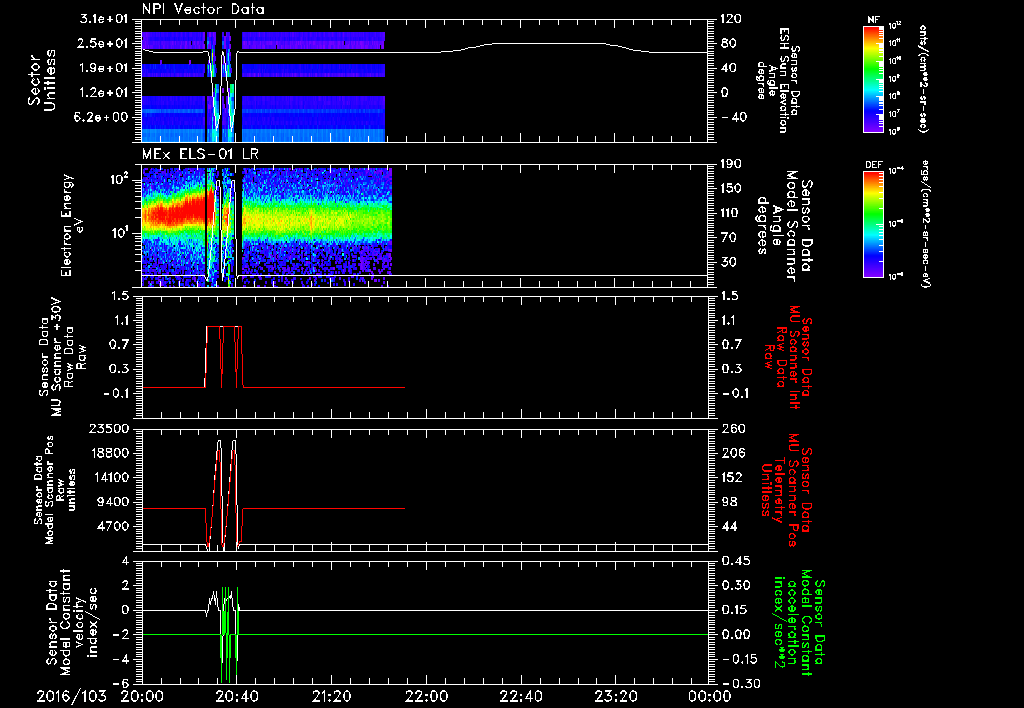Click the 2.5e+01 sector tick label
The width and height of the screenshot is (1024, 708).
point(104,43)
